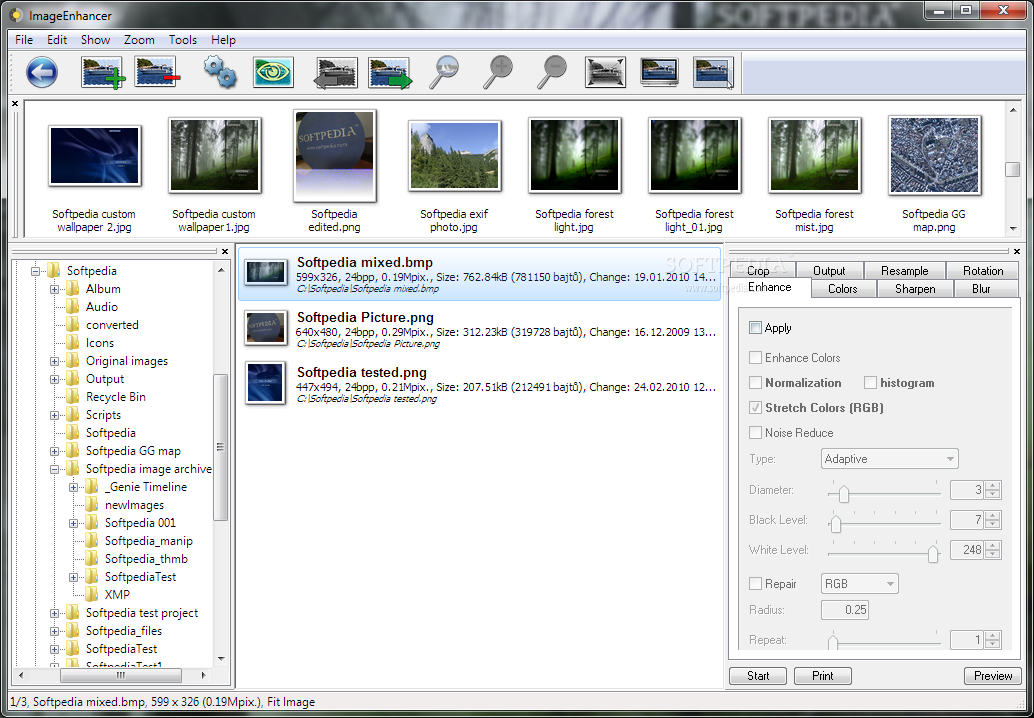Open the Repair RGB dropdown

tap(859, 584)
